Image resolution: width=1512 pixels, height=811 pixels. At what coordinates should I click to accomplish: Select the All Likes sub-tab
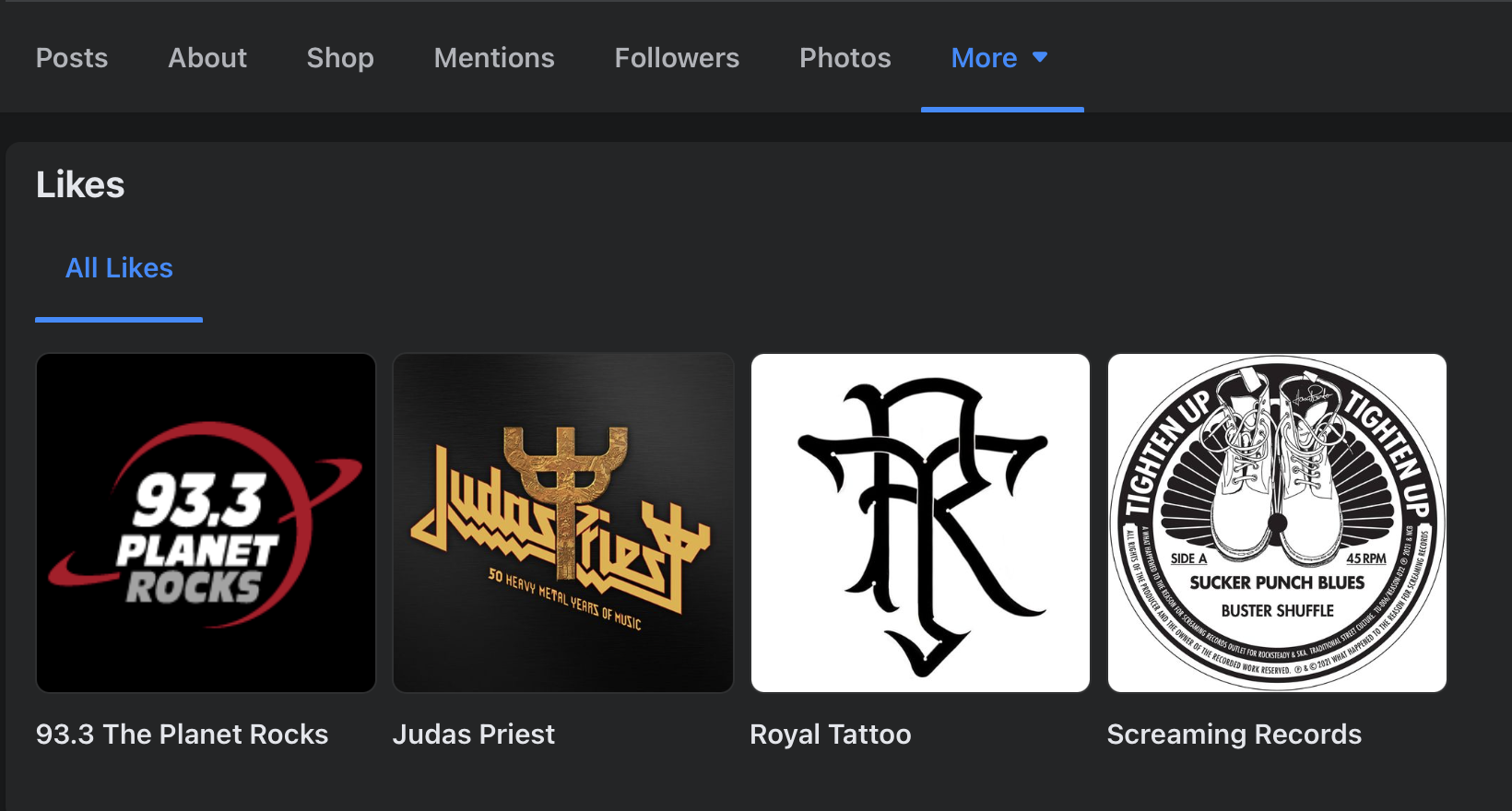pos(119,268)
